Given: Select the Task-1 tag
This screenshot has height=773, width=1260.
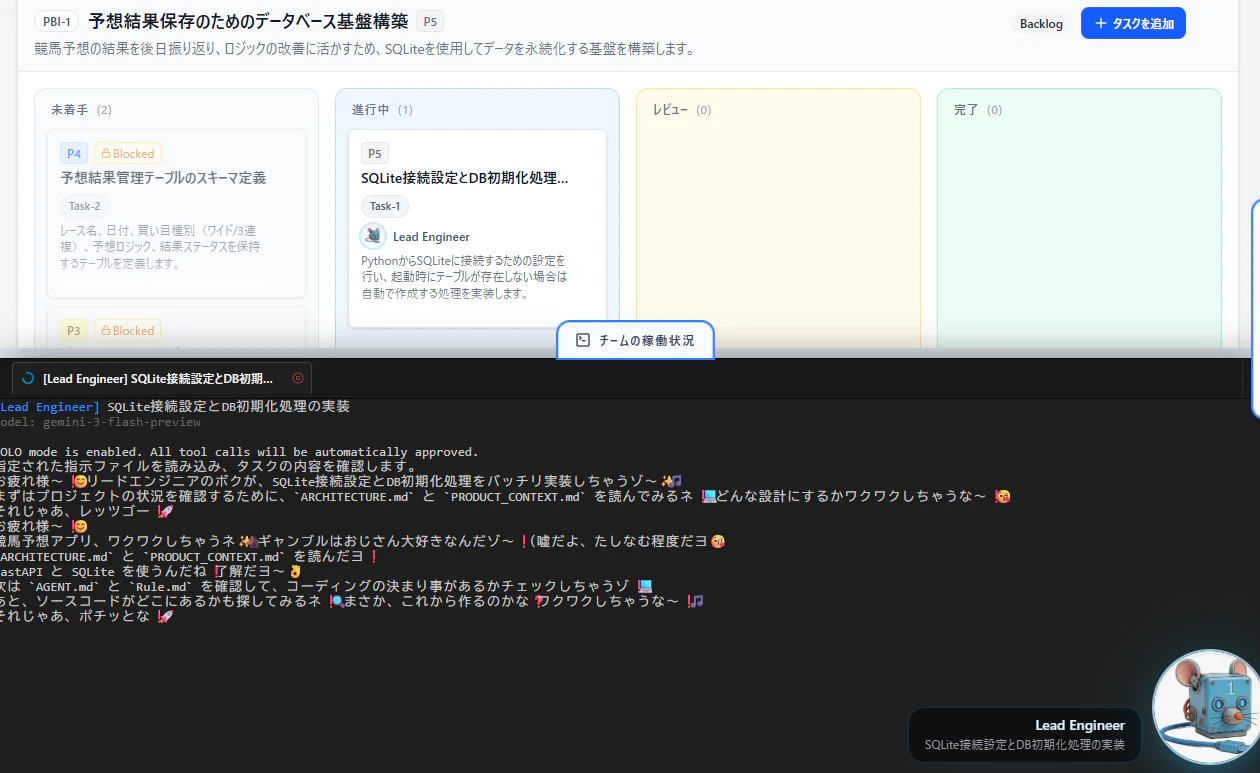Looking at the screenshot, I should [x=385, y=206].
